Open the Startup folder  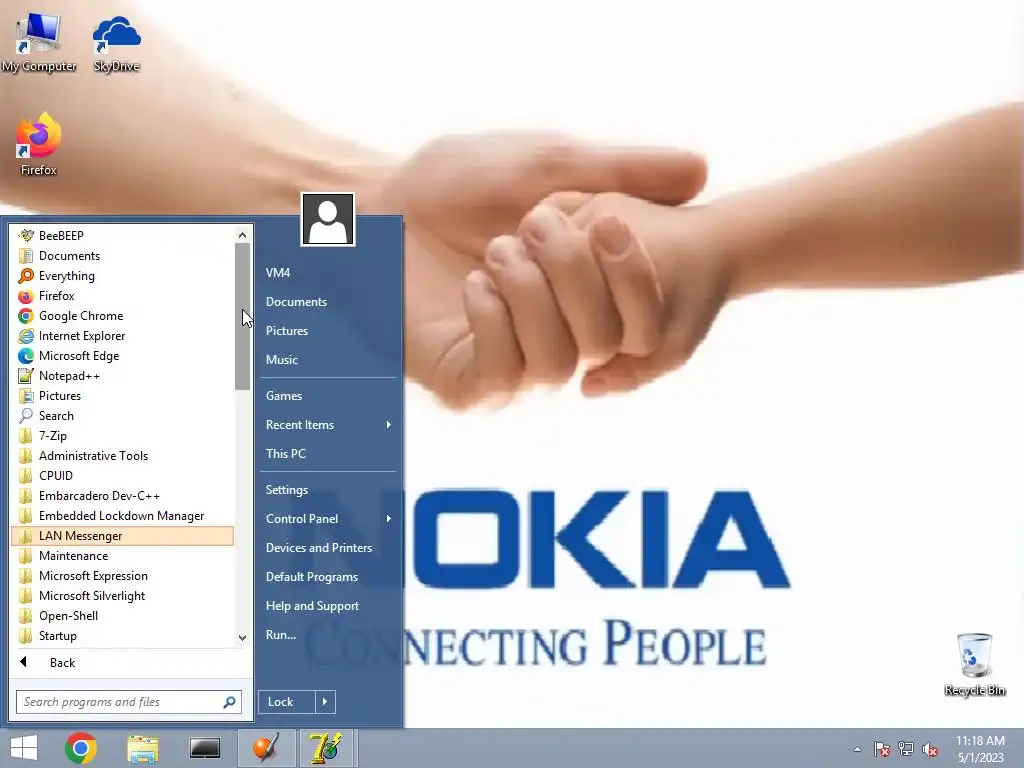point(122,635)
